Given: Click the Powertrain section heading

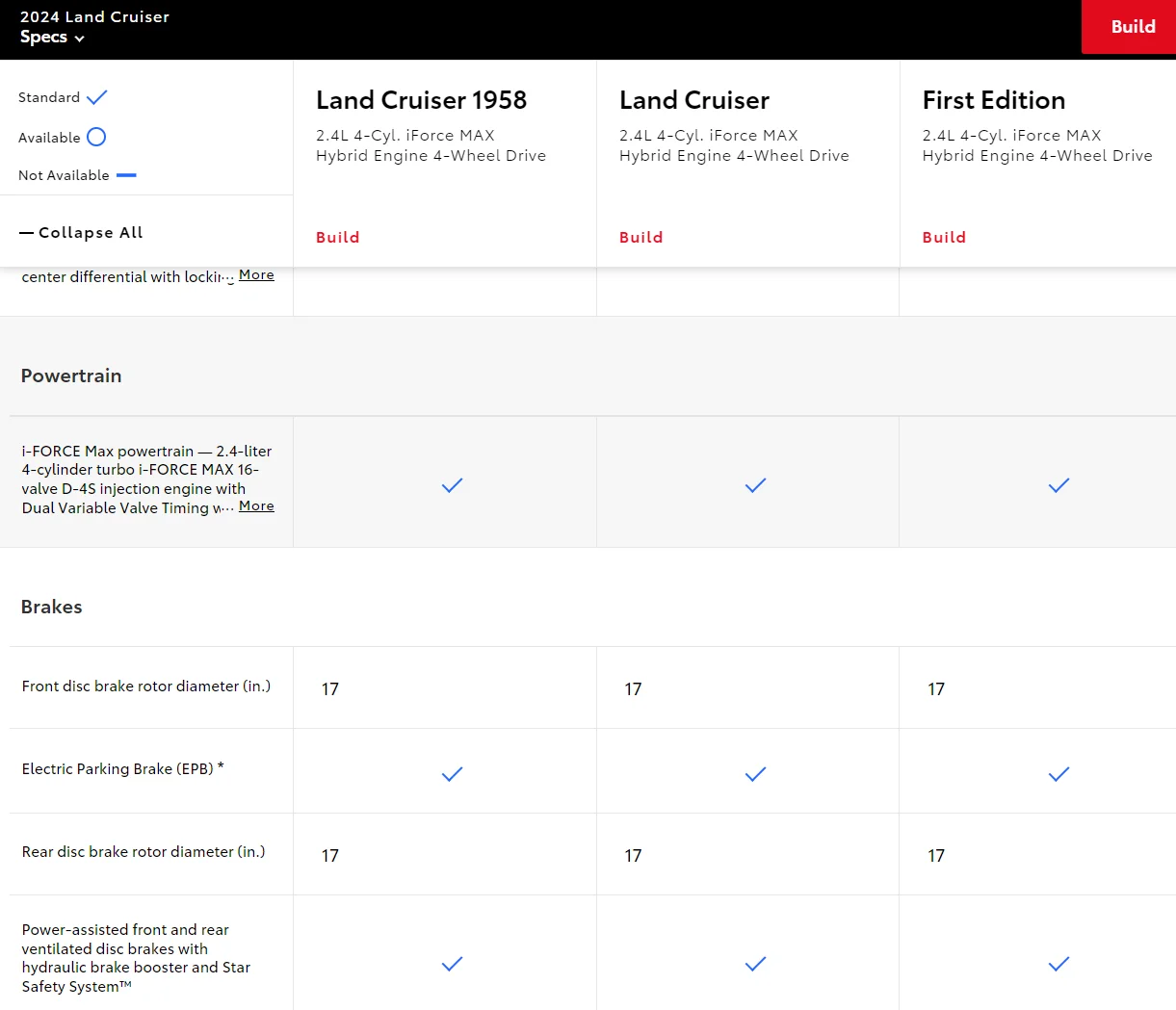Looking at the screenshot, I should click(71, 376).
